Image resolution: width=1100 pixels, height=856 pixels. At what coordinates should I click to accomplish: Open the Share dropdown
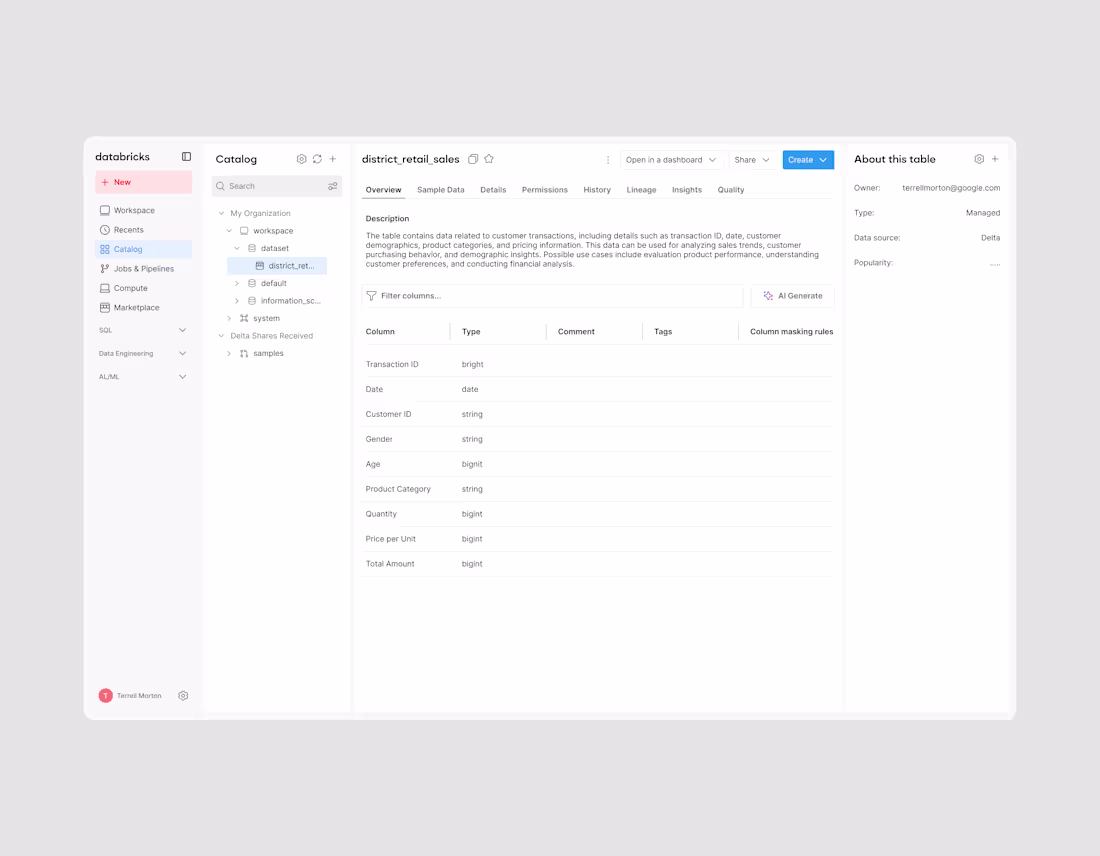click(x=750, y=159)
